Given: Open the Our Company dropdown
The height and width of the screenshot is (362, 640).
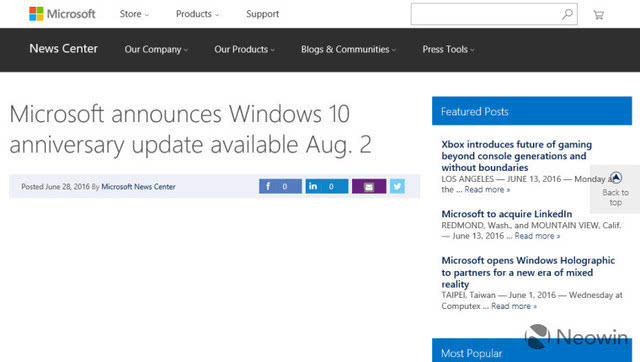Looking at the screenshot, I should 156,49.
